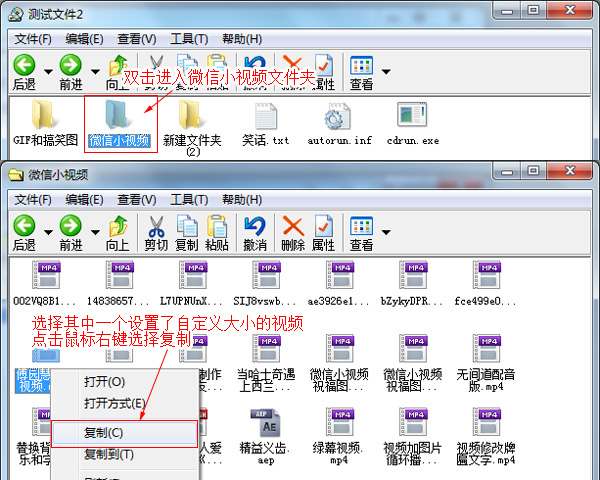Open 文件(F) menu in 微信小视频 window
The height and width of the screenshot is (480, 600).
pos(33,200)
